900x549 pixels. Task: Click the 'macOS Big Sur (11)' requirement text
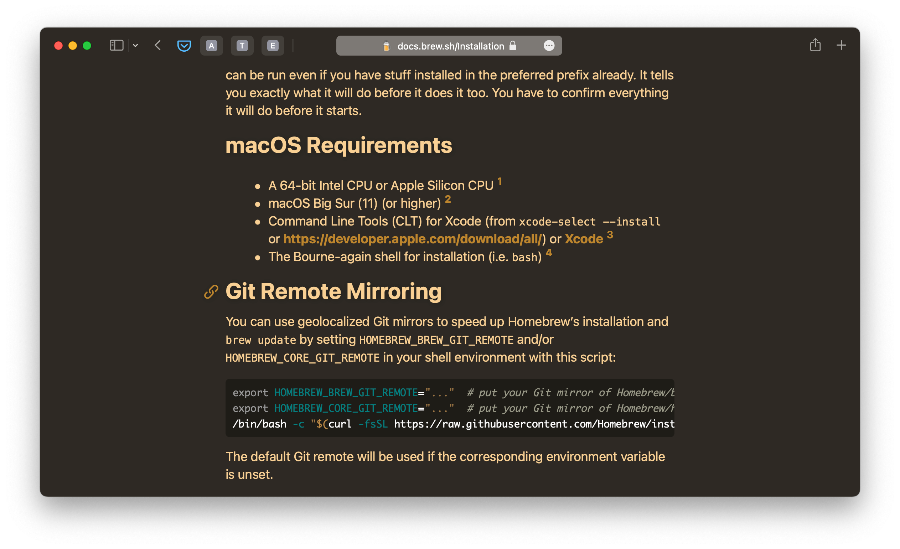pos(355,203)
